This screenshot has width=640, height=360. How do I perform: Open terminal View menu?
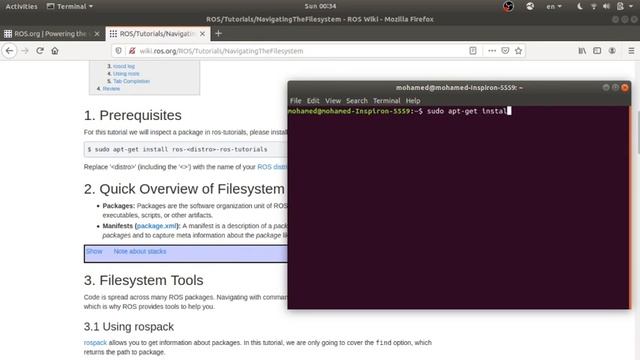click(333, 101)
